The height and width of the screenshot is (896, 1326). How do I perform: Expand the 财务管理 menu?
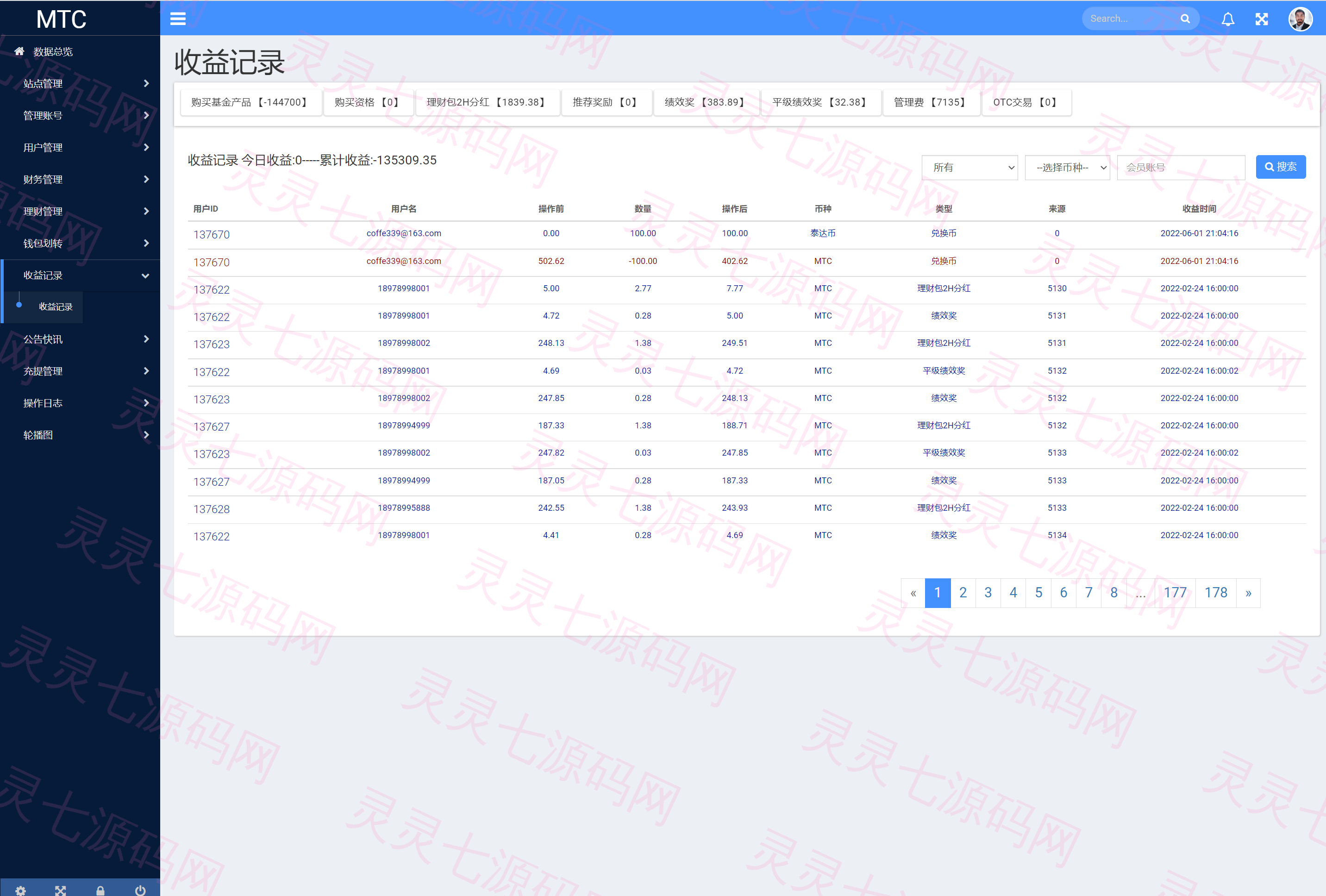80,179
